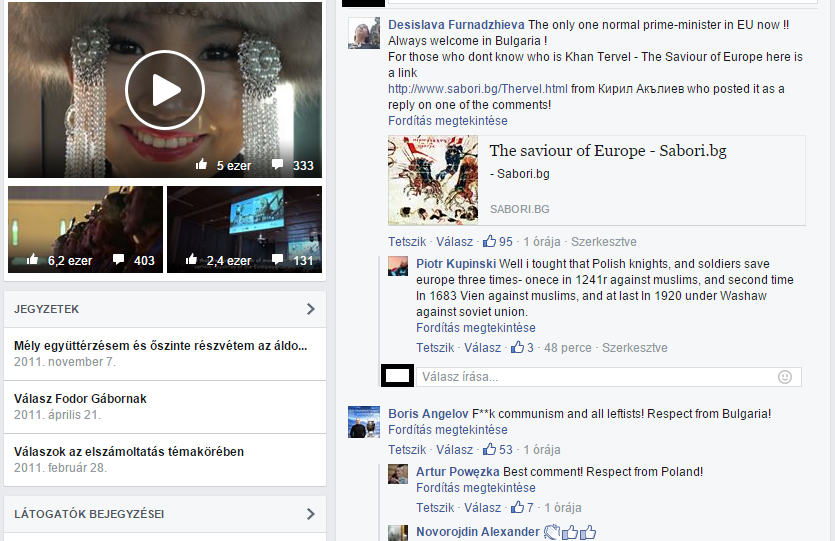Show translation of Piotr Kupinski's reply
Image resolution: width=835 pixels, height=541 pixels.
476,328
